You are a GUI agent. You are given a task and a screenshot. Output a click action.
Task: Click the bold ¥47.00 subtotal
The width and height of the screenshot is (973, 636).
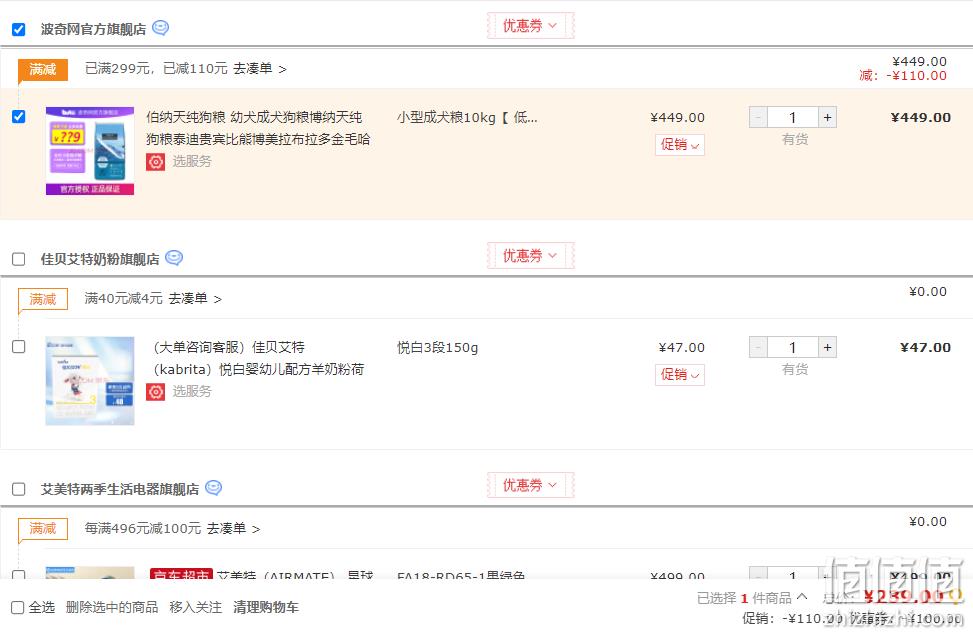click(x=925, y=347)
